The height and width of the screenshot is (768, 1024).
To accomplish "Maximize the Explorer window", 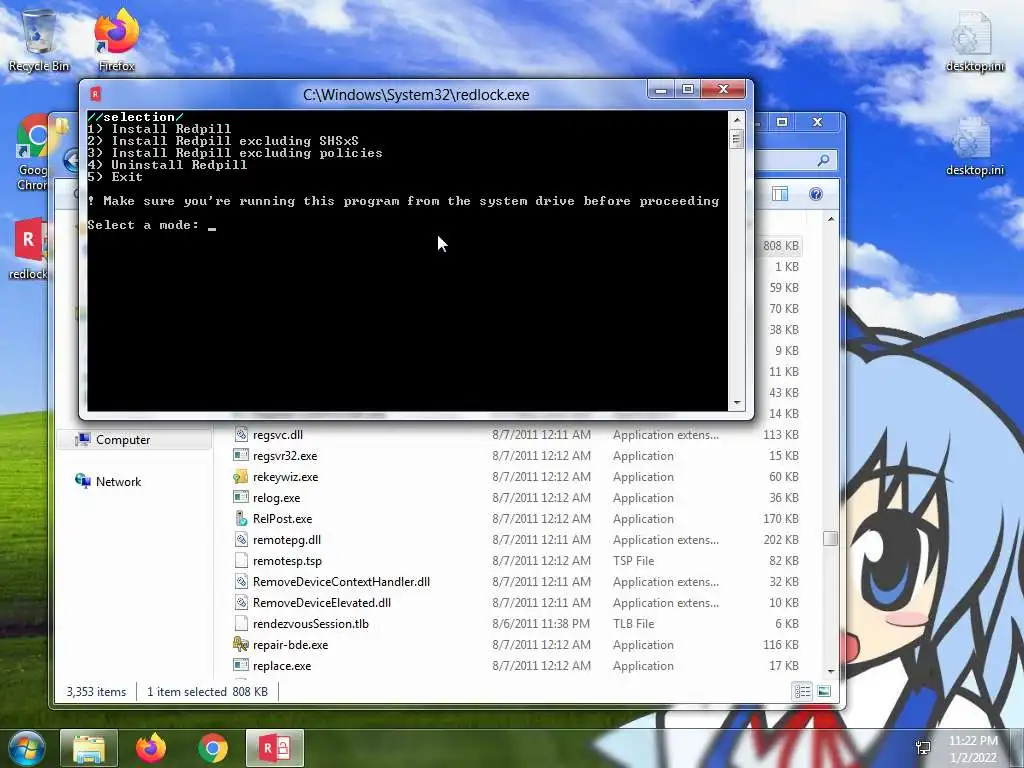I will click(782, 122).
